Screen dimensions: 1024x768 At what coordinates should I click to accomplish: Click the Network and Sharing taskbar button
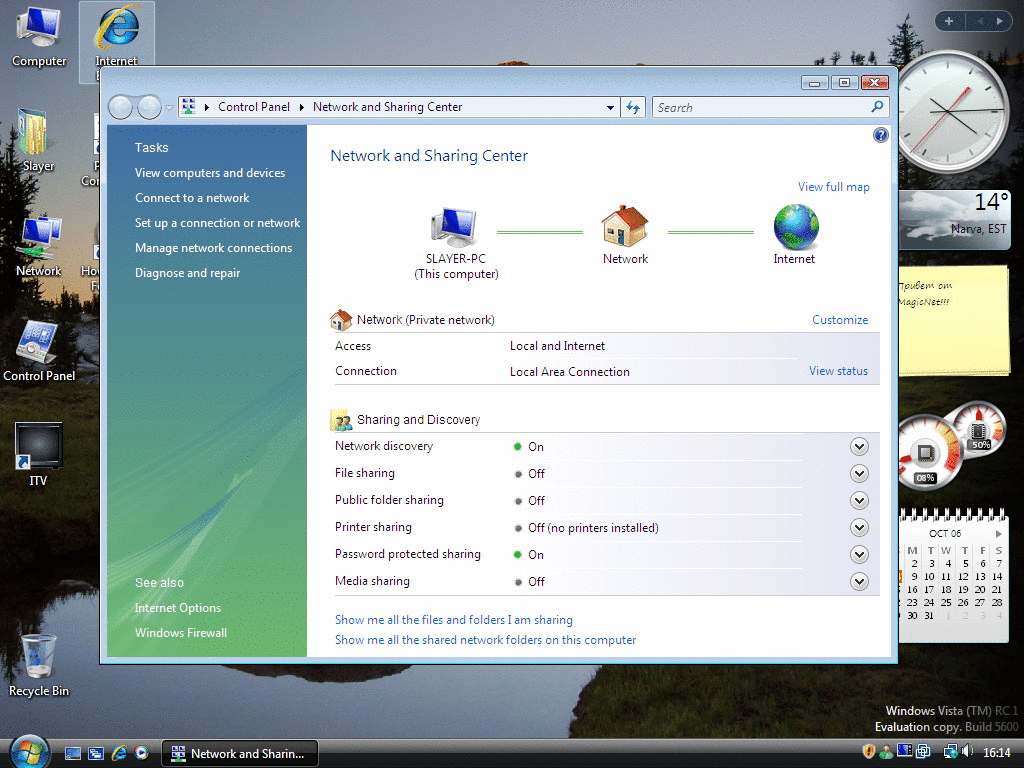click(240, 753)
